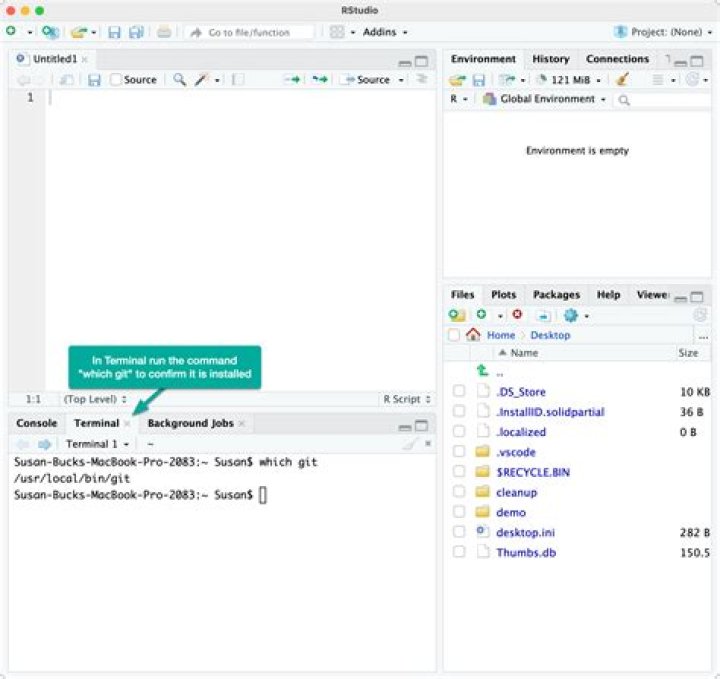Open the (Top Level) scope selector
The width and height of the screenshot is (720, 679).
pos(95,399)
